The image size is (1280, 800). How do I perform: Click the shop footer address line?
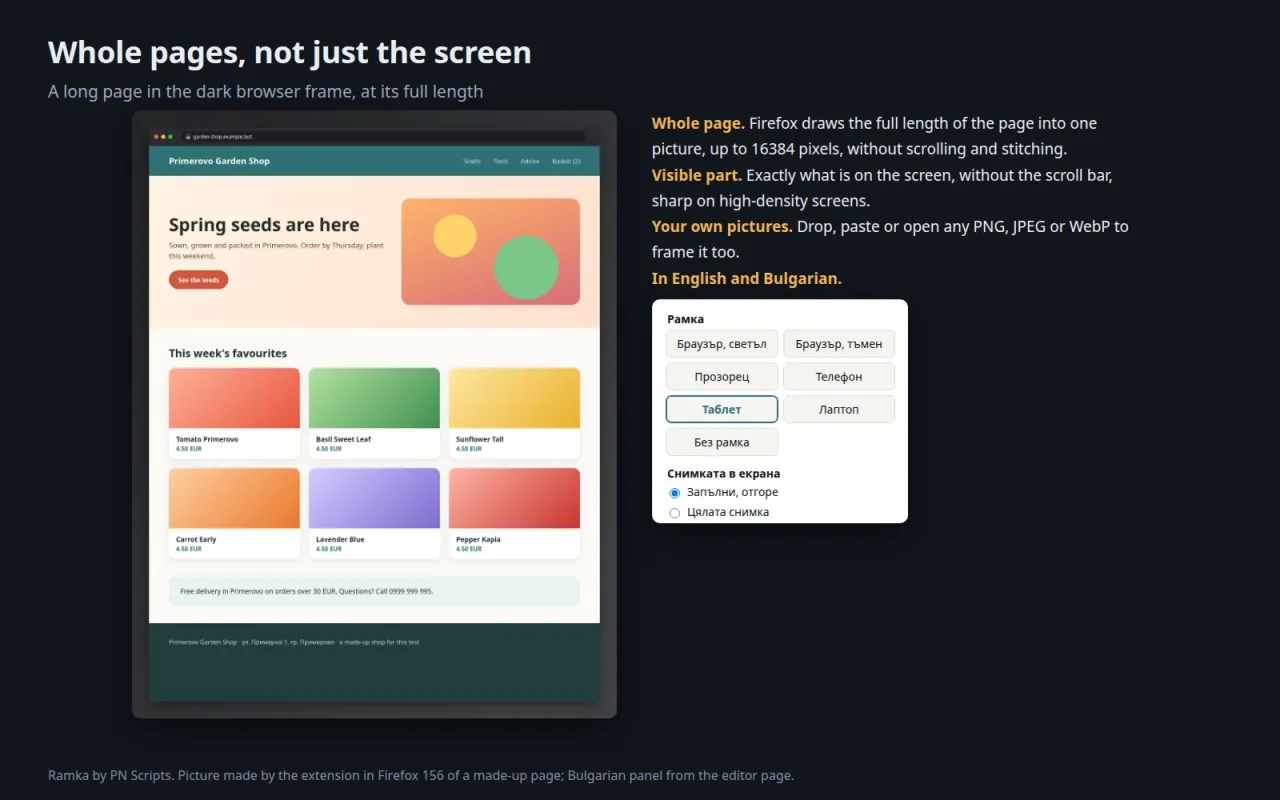click(294, 642)
